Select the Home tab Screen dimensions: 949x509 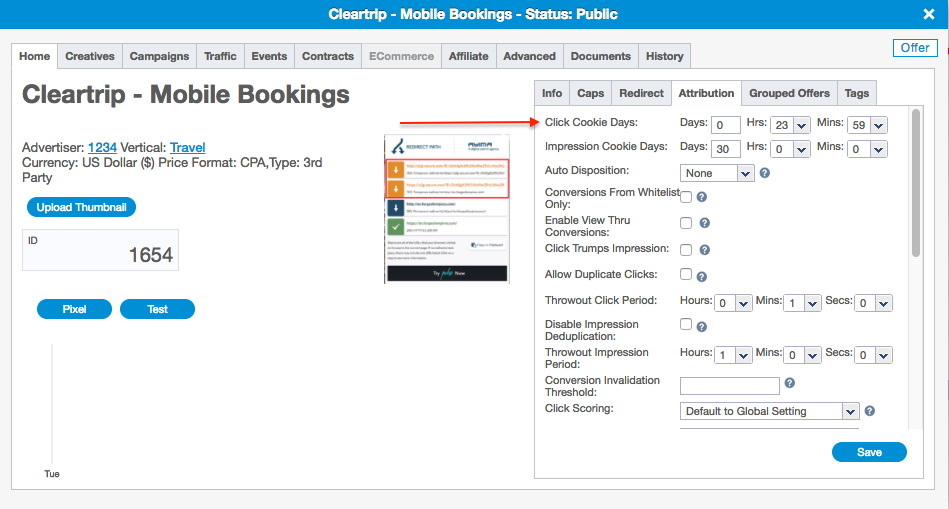(x=34, y=56)
